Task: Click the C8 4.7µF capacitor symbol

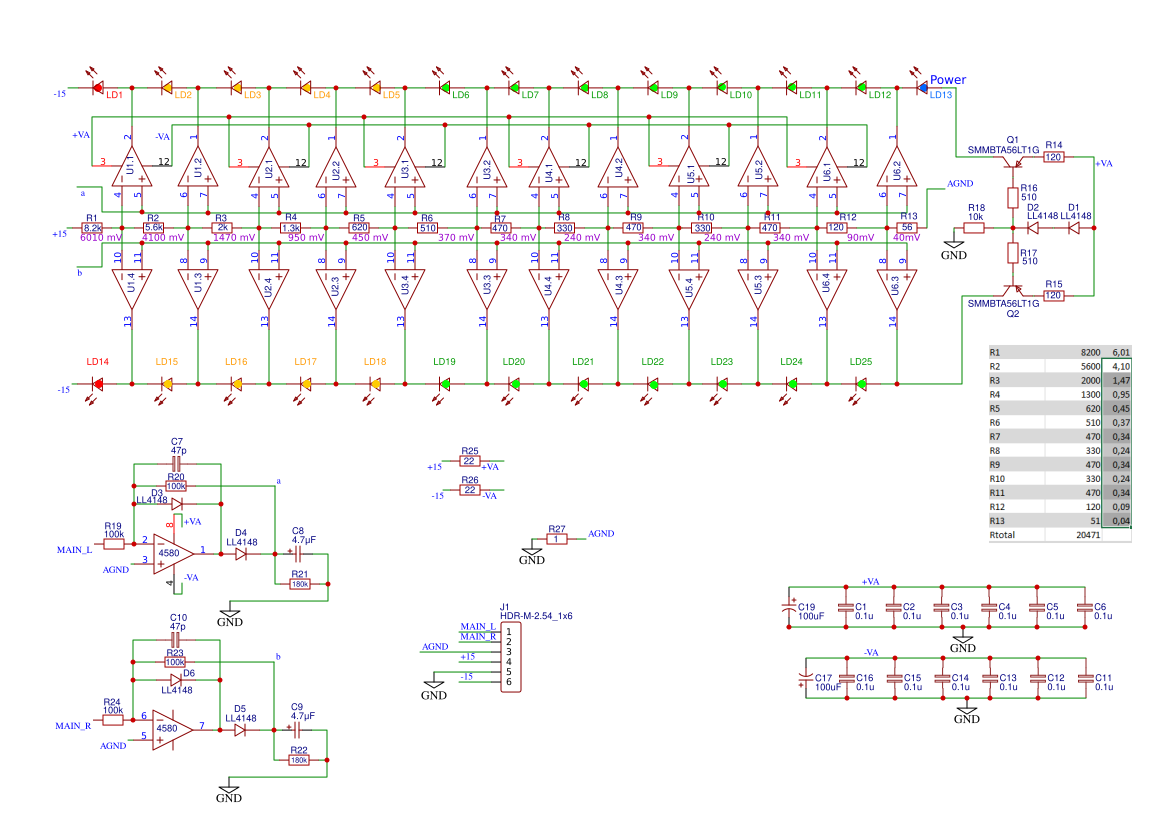Action: [297, 554]
